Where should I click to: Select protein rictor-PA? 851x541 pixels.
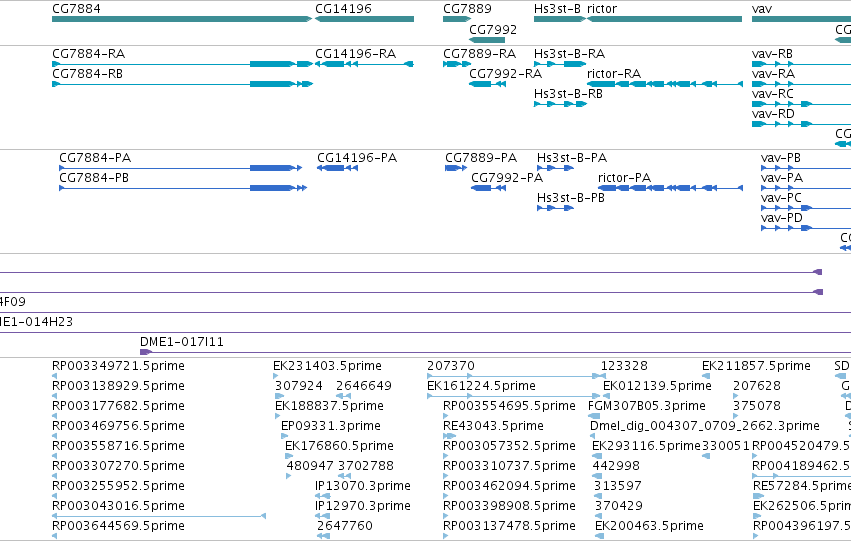tap(670, 188)
